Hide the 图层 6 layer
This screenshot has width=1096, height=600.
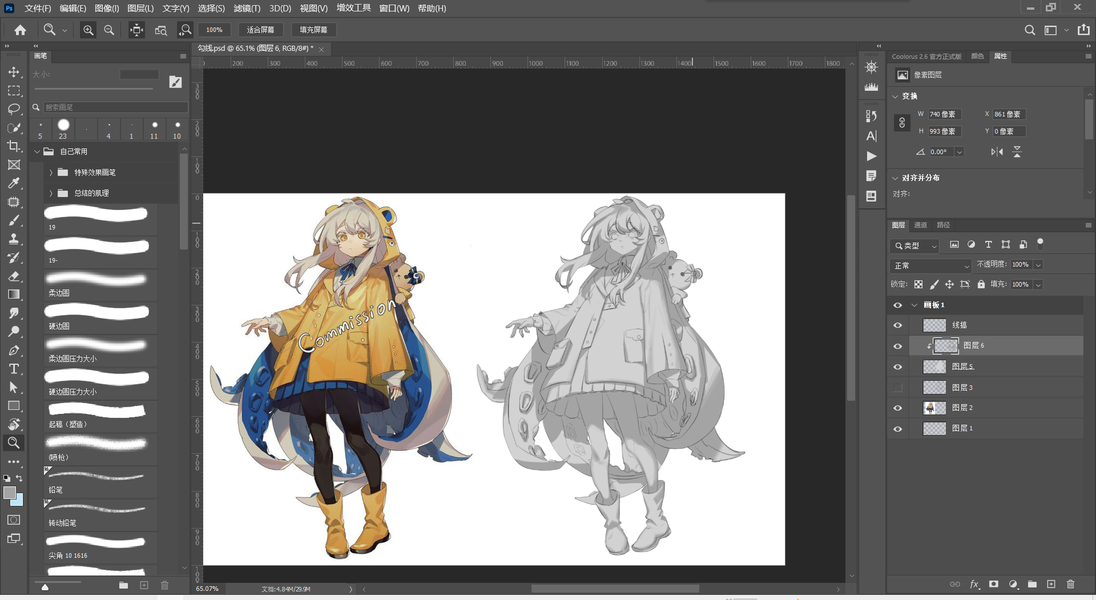[897, 346]
